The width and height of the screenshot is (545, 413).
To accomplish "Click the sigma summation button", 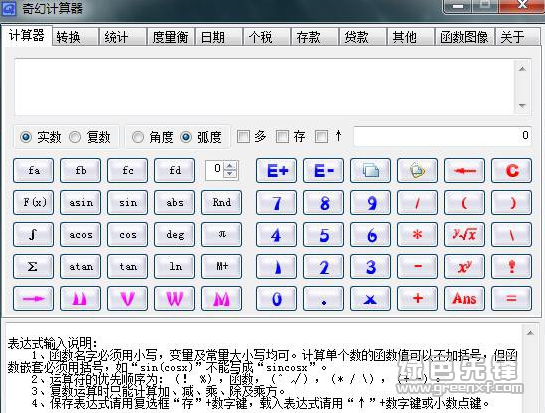I will coord(33,267).
